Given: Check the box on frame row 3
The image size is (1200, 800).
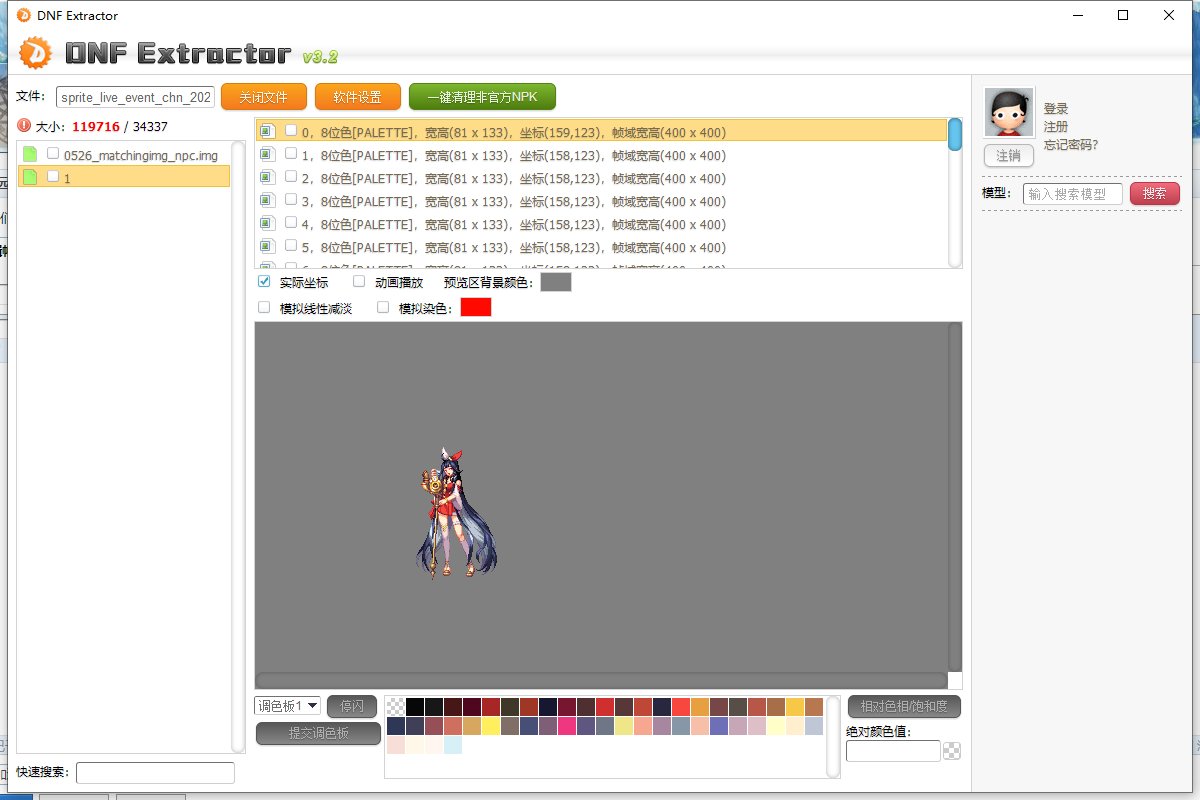Looking at the screenshot, I should 291,200.
